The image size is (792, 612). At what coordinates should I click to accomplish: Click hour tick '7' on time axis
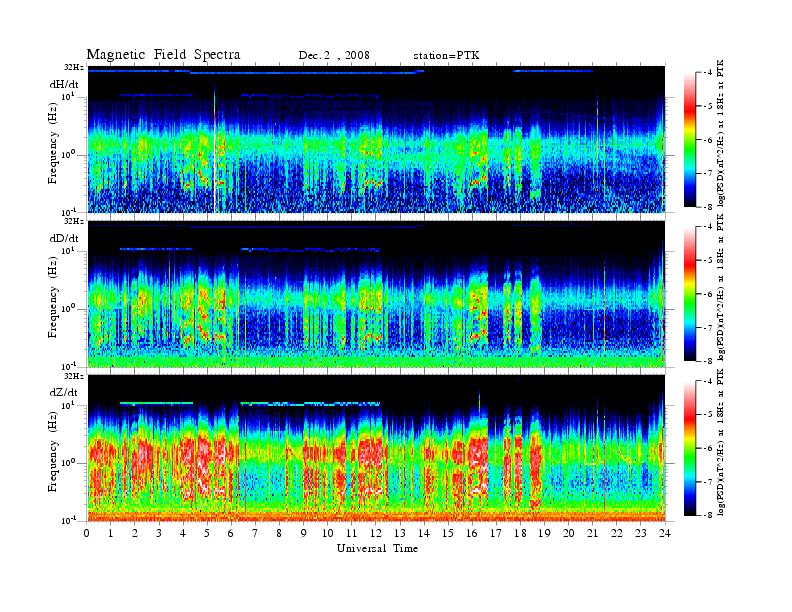pos(256,533)
